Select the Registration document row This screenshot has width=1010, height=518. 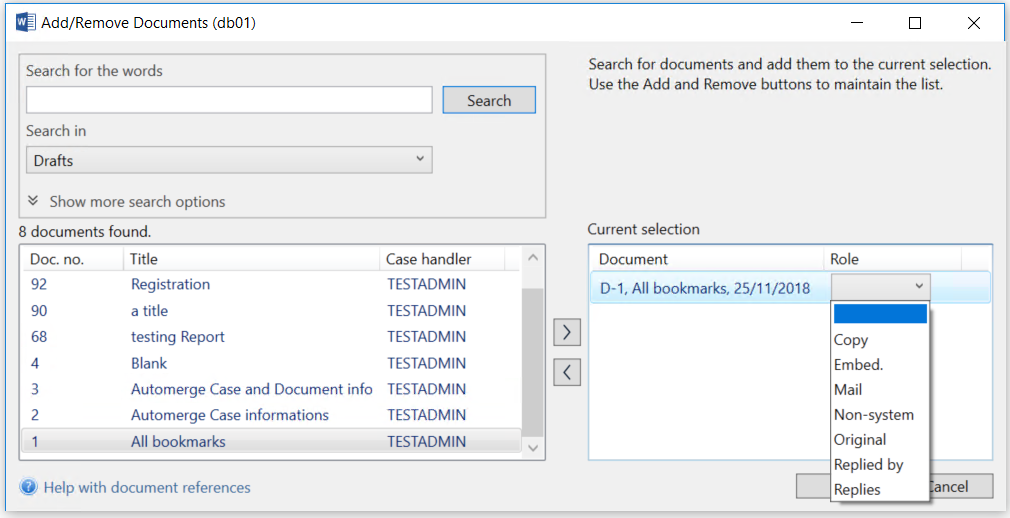tap(170, 284)
